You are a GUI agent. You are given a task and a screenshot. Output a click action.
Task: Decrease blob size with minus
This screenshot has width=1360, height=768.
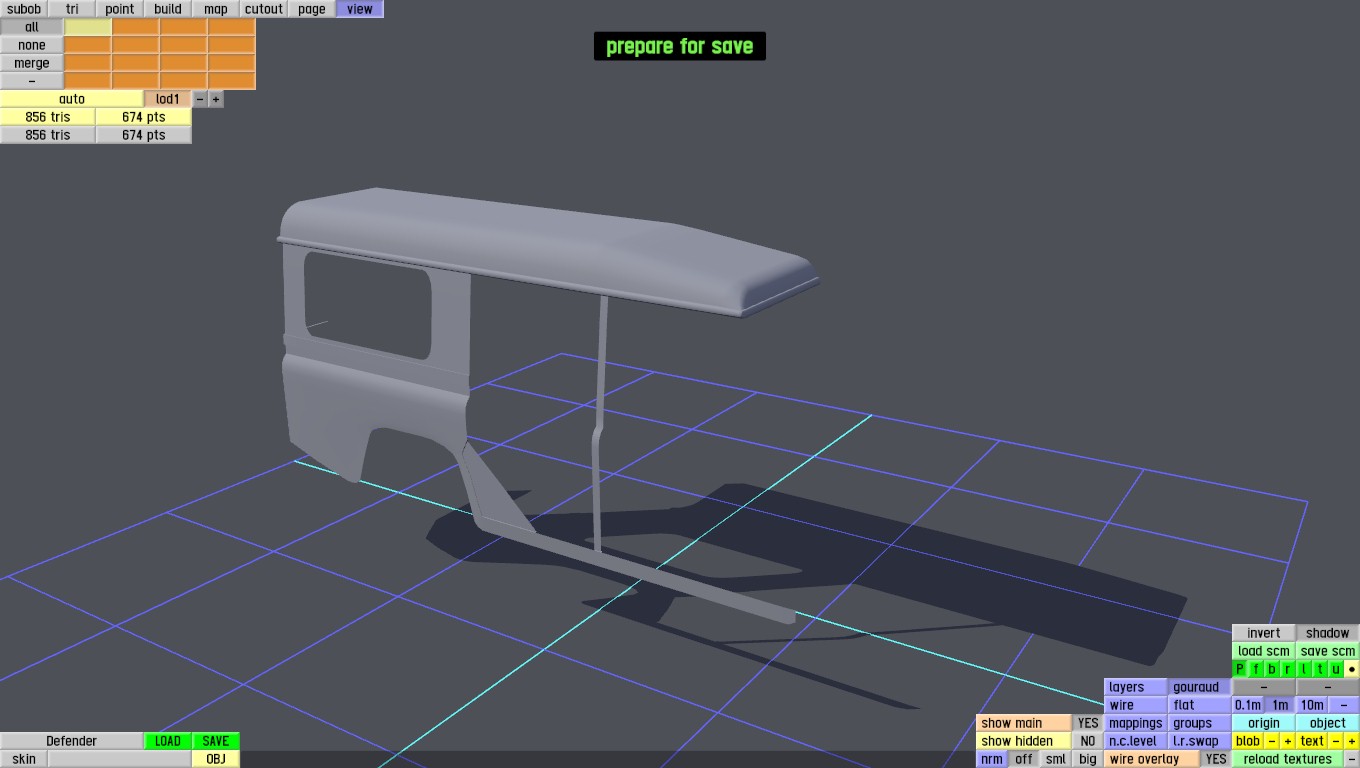pyautogui.click(x=1272, y=741)
